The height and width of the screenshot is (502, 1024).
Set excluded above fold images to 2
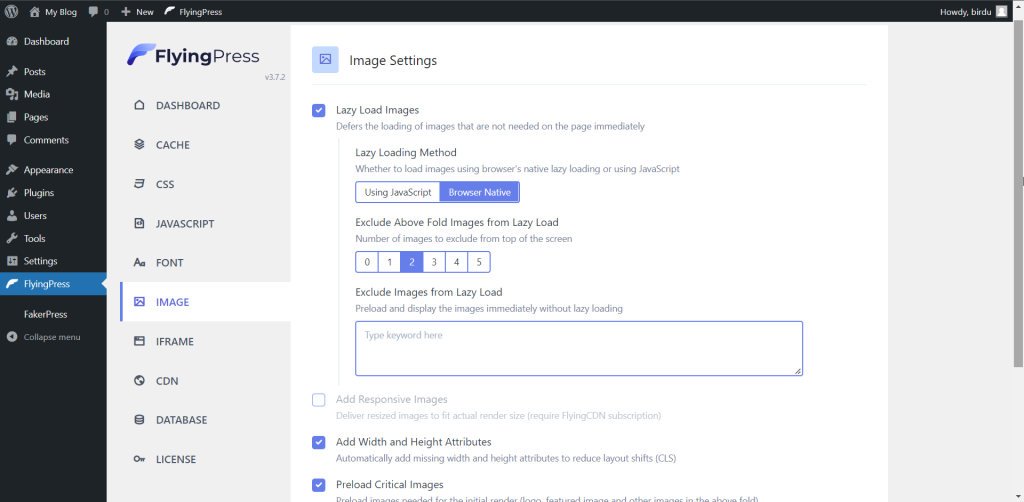pos(411,262)
